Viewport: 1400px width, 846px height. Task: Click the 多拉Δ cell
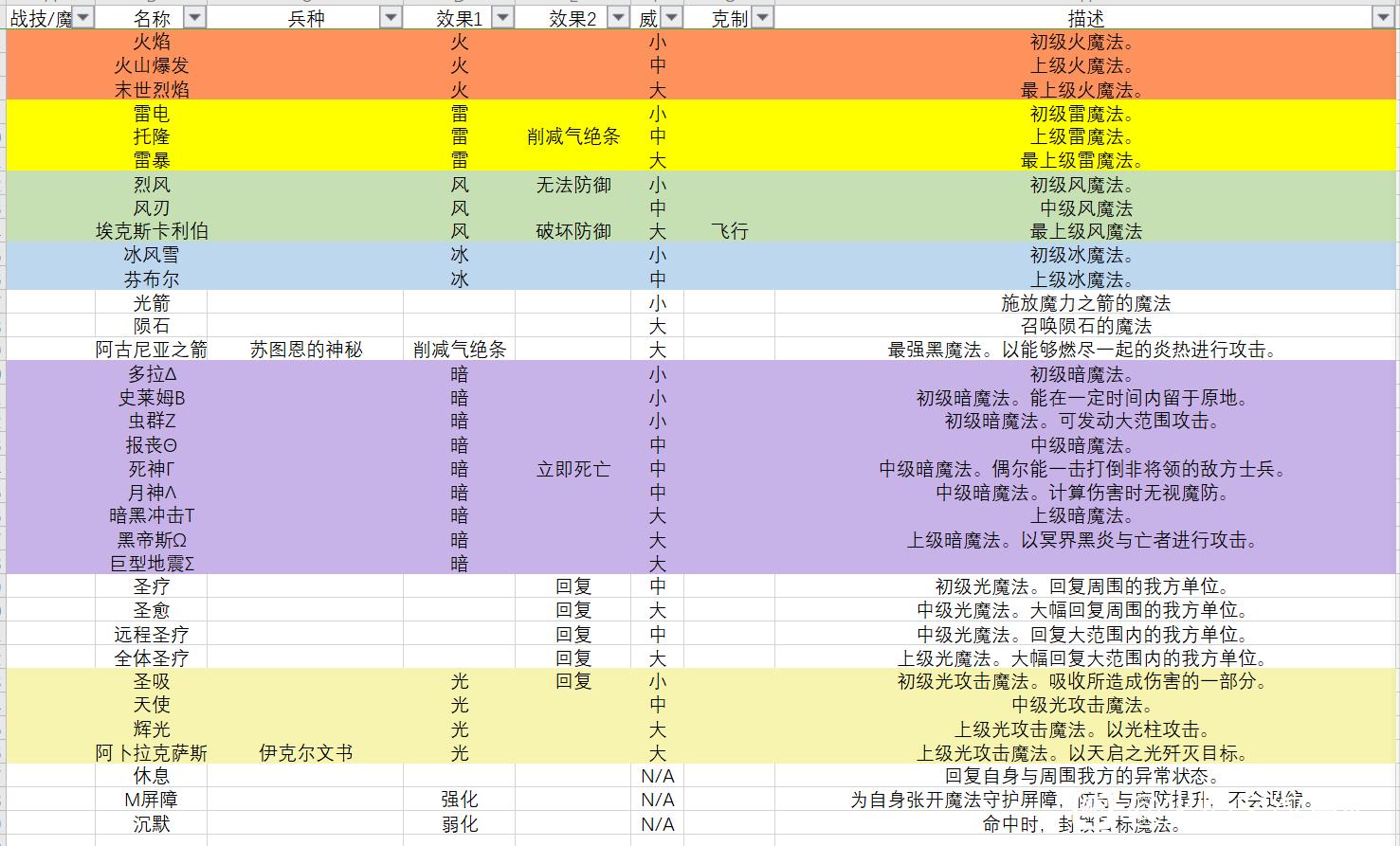[152, 374]
